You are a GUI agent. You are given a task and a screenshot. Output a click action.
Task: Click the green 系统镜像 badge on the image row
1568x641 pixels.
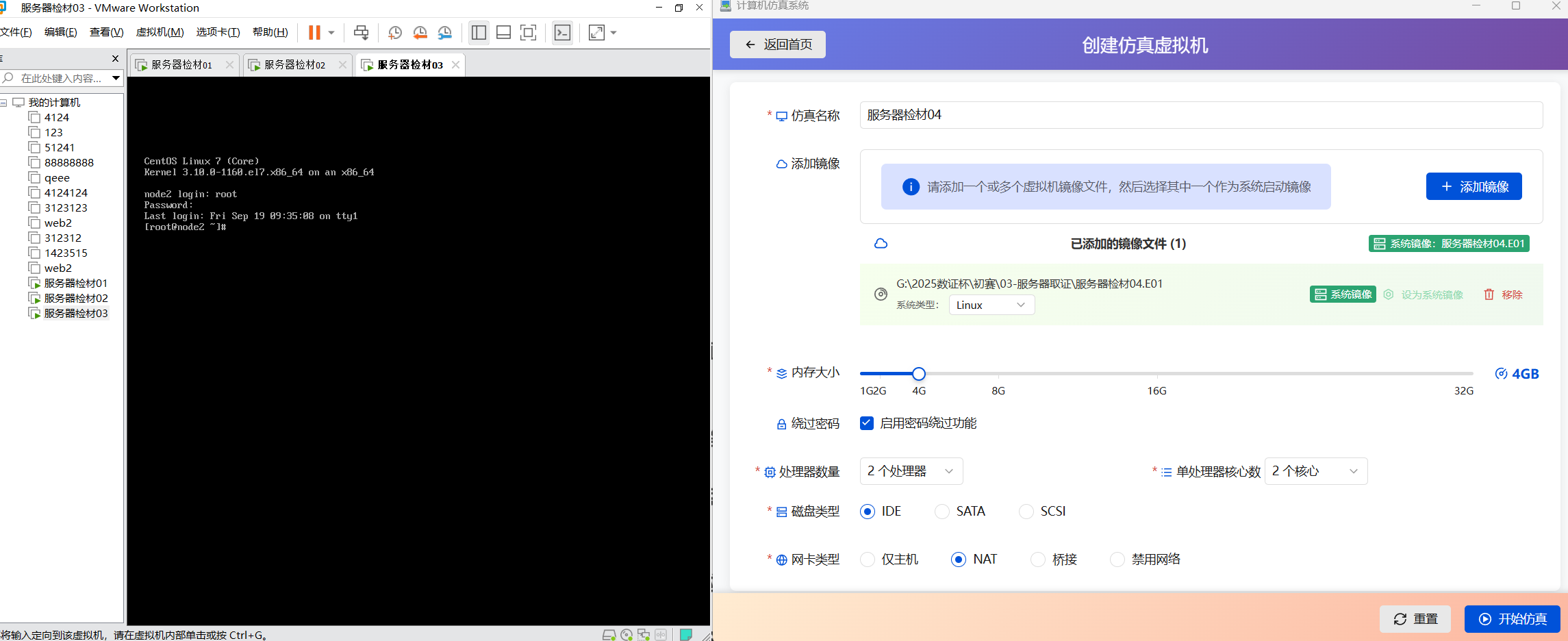[x=1343, y=294]
